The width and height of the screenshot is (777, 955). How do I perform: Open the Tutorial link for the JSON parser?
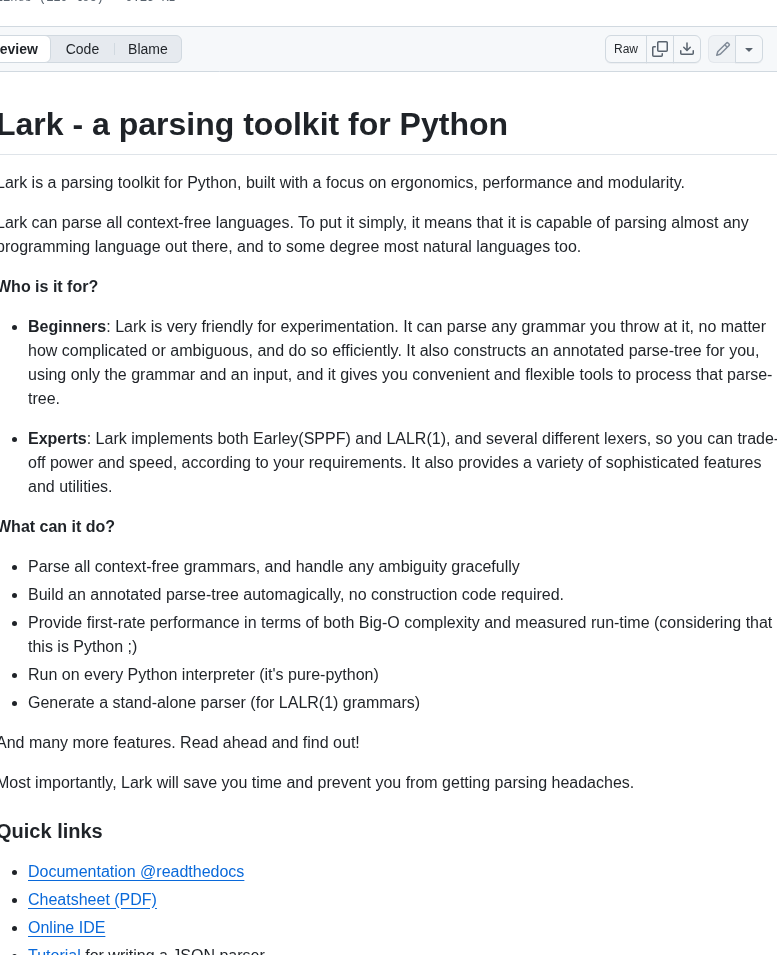54,951
